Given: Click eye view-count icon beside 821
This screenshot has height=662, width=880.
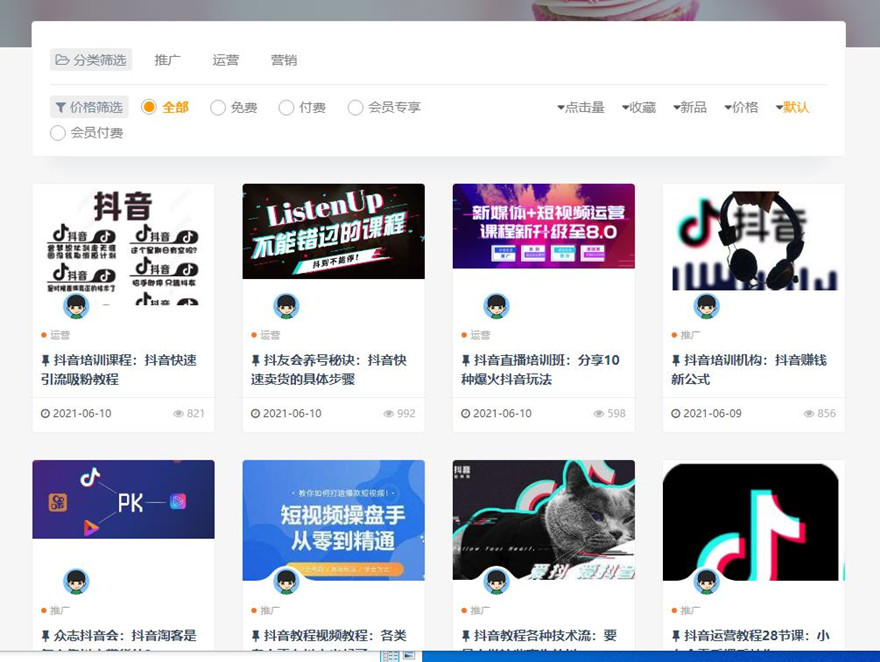Looking at the screenshot, I should coord(178,413).
